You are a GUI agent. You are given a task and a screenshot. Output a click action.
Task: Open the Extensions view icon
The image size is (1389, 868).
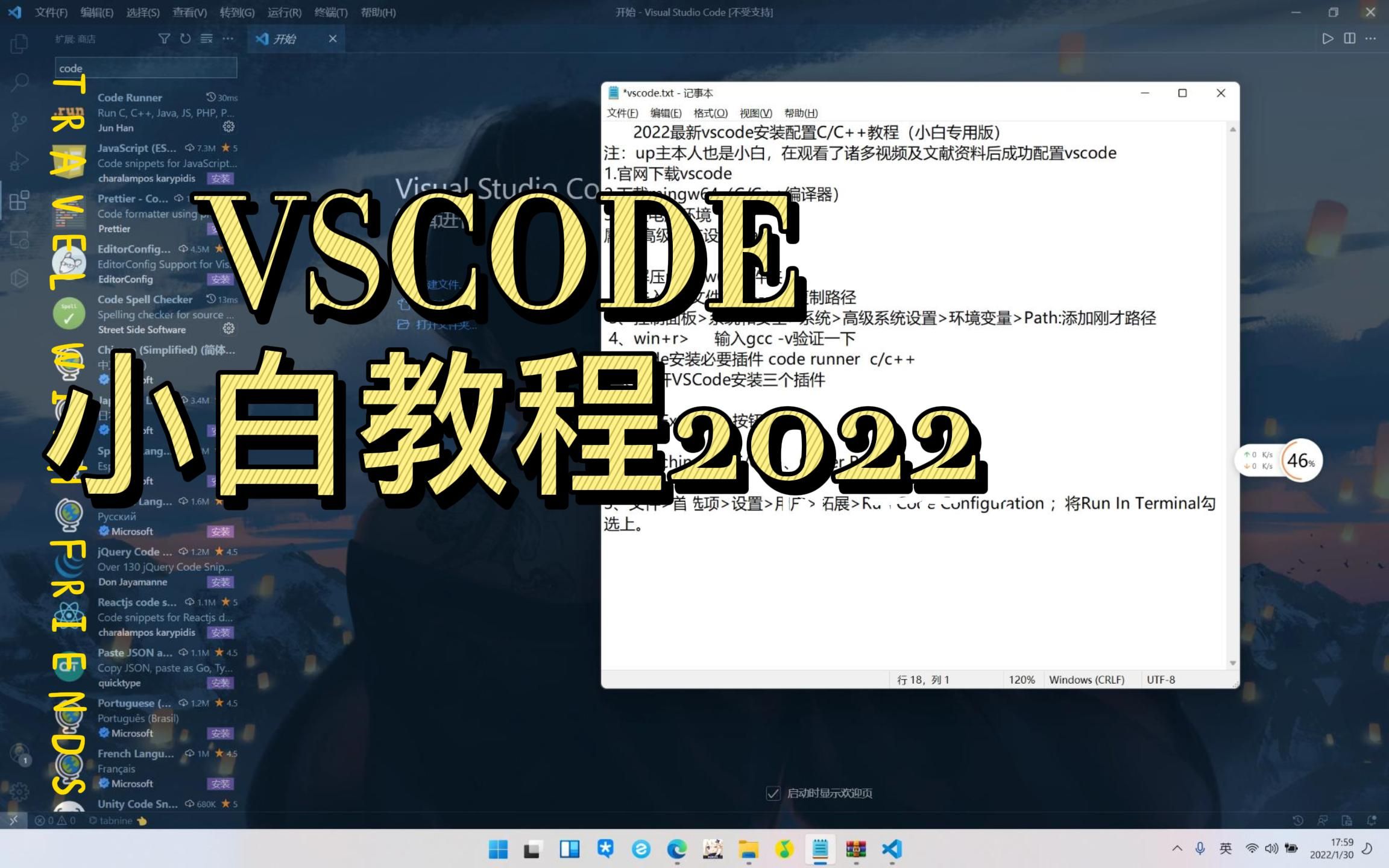[19, 200]
